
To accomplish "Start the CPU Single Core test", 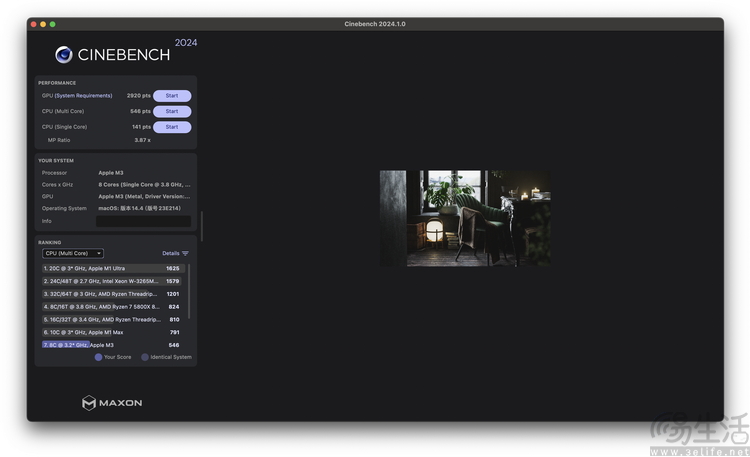I will click(172, 127).
